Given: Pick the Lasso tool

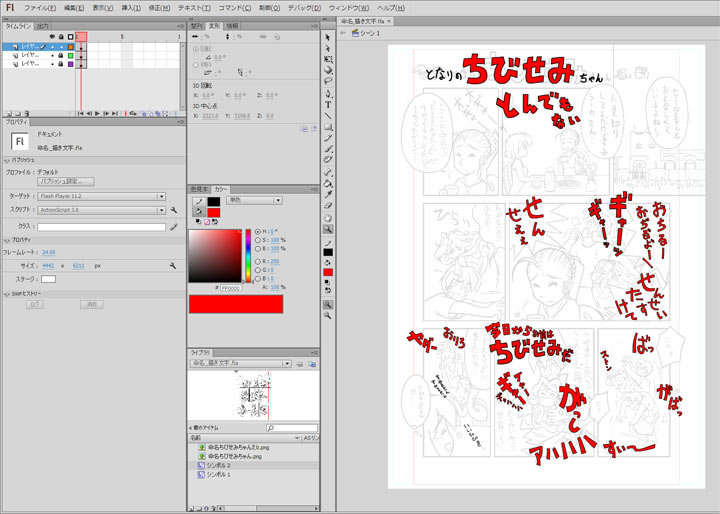Looking at the screenshot, I should pos(328,81).
